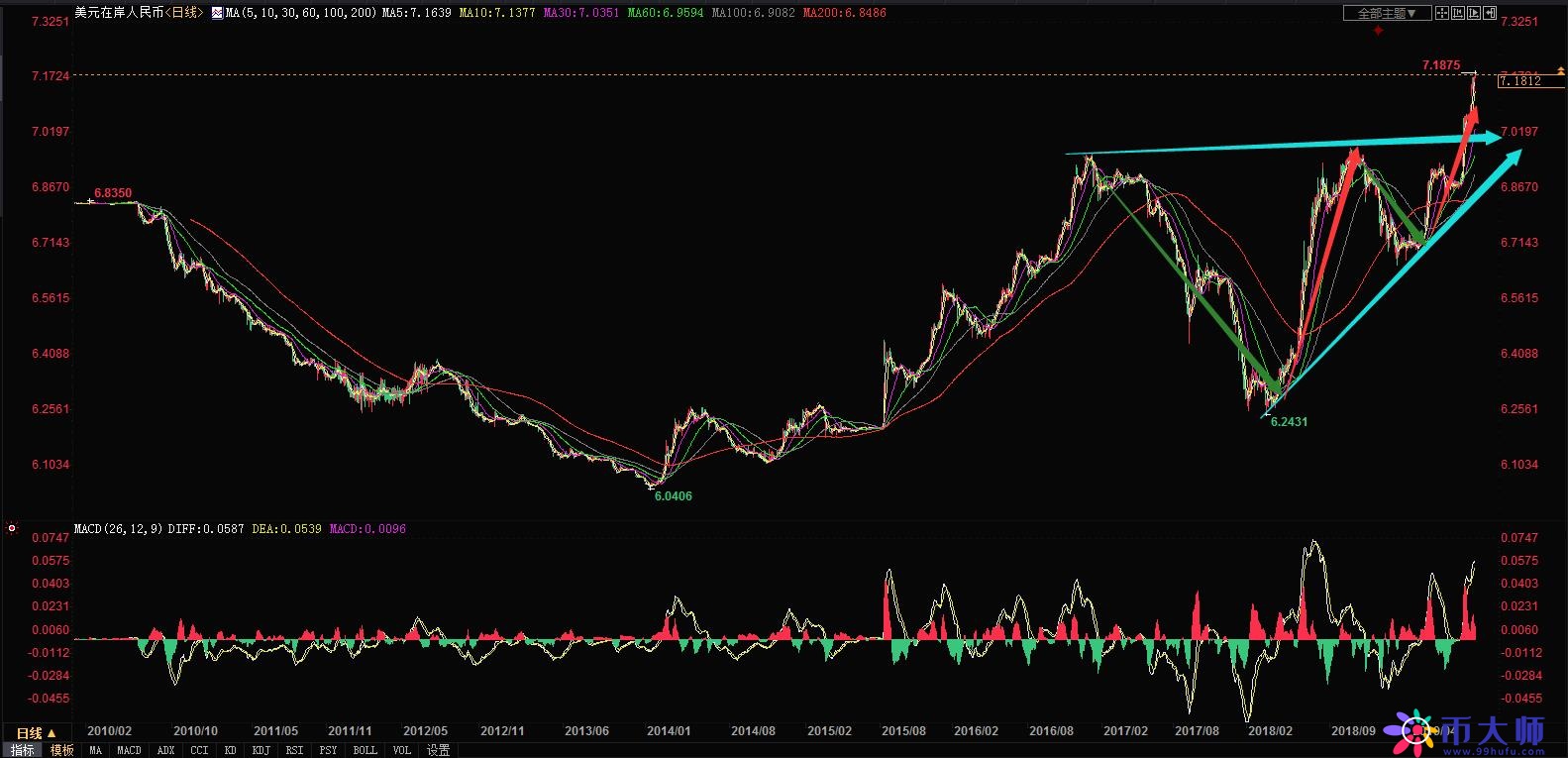Click the 6.2431 low price label
1568x758 pixels.
click(x=1289, y=422)
